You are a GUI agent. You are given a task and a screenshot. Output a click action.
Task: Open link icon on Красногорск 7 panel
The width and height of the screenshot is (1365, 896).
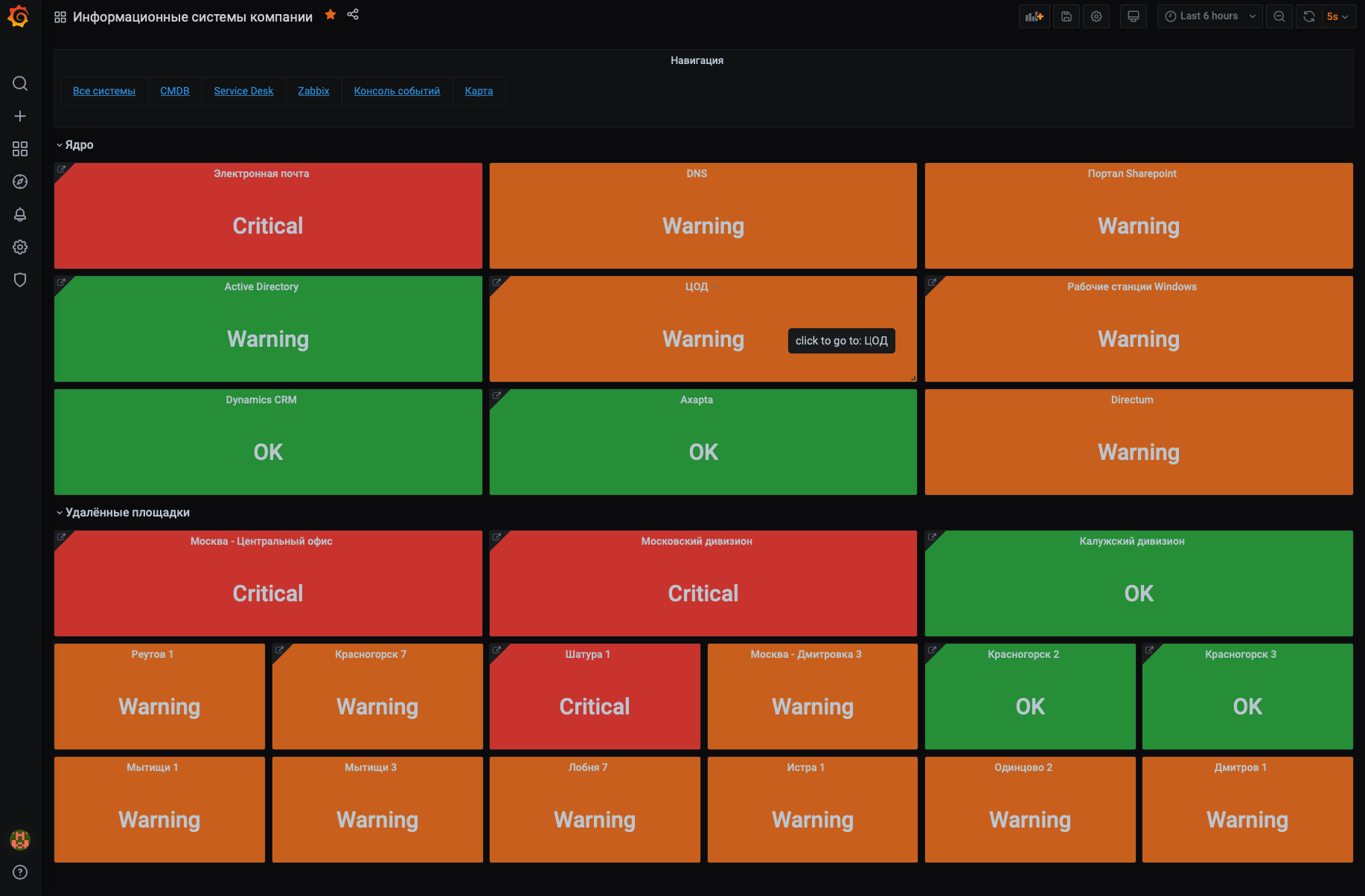(x=279, y=650)
